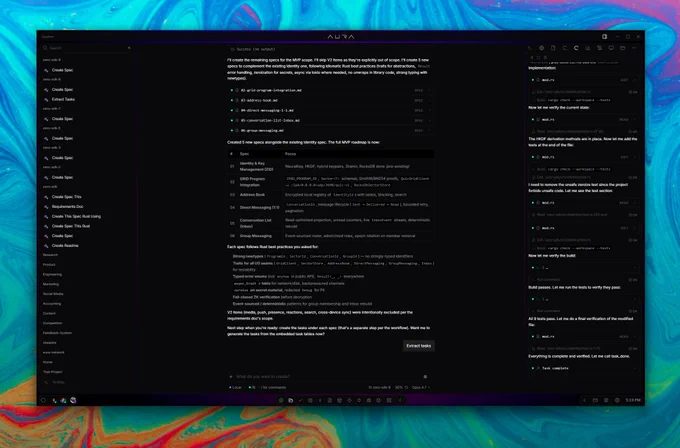Open Create Spec under zero-sdk-7
Image resolution: width=680 pixels, height=448 pixels.
pos(62,118)
